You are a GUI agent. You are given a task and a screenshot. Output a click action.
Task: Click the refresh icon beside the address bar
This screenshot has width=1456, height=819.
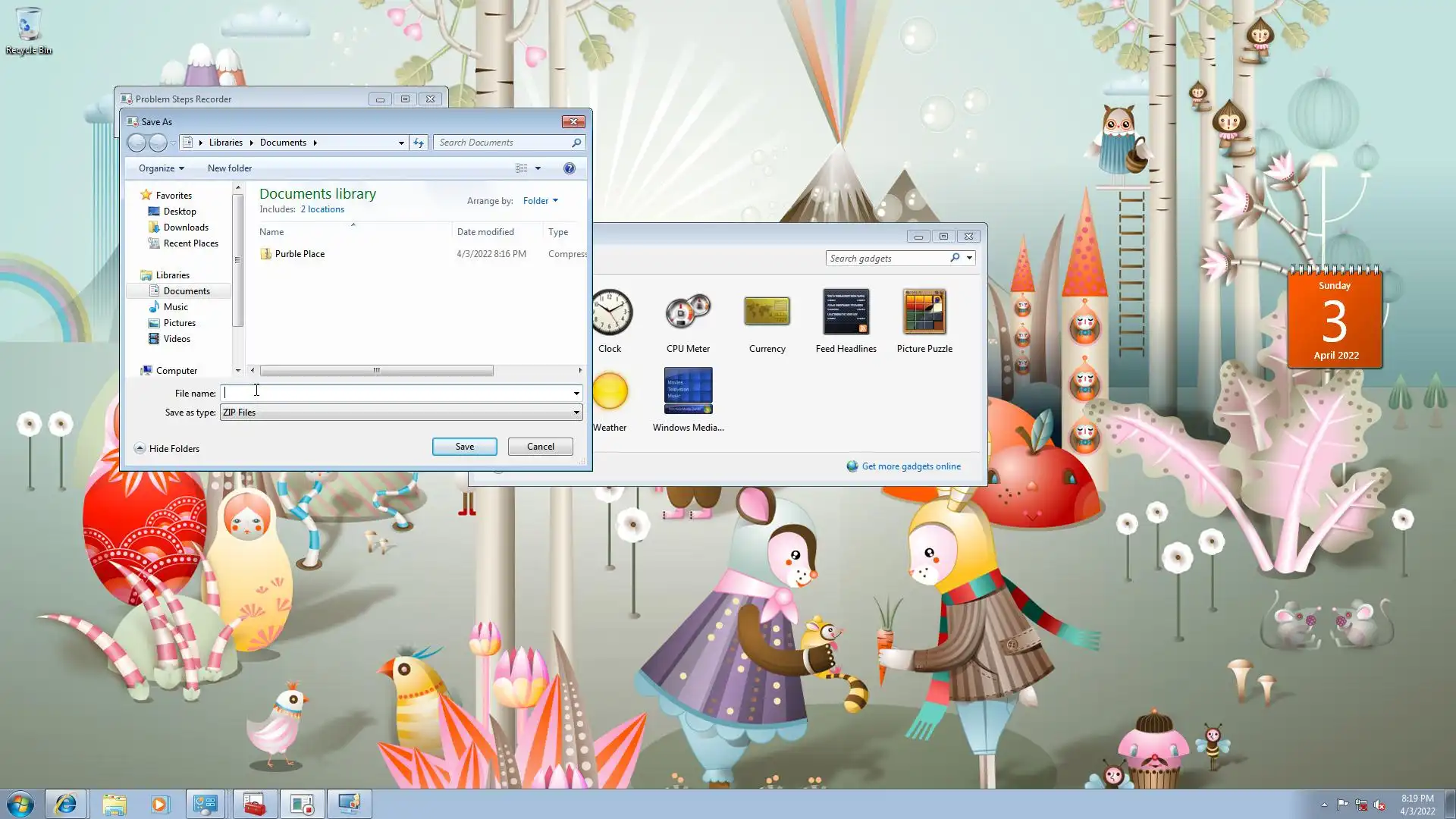(x=419, y=143)
